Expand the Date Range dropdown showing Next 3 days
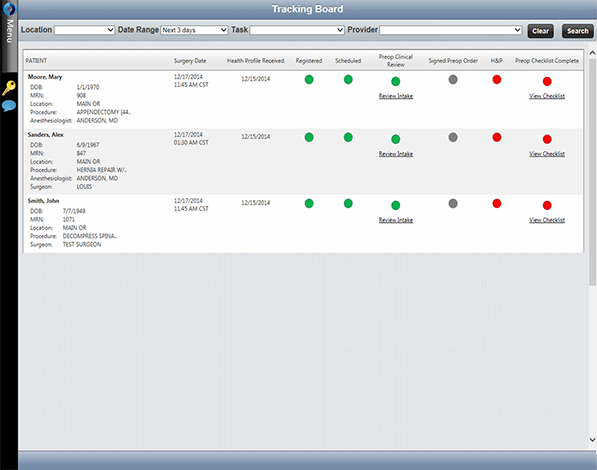Image resolution: width=597 pixels, height=470 pixels. pos(194,30)
